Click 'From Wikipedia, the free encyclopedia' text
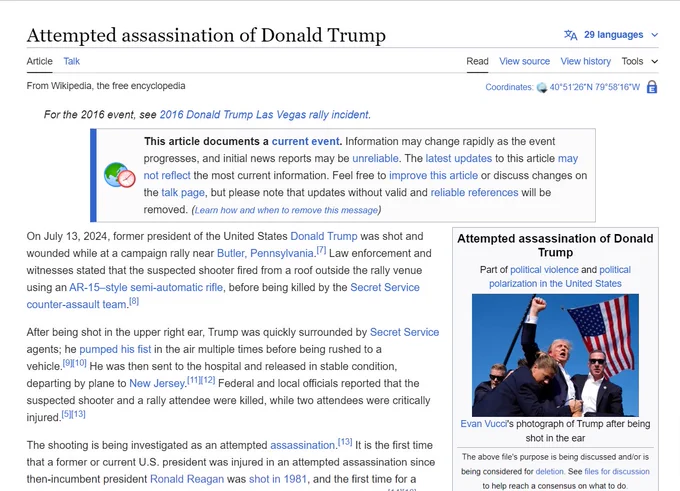The width and height of the screenshot is (680, 491). pyautogui.click(x=106, y=86)
